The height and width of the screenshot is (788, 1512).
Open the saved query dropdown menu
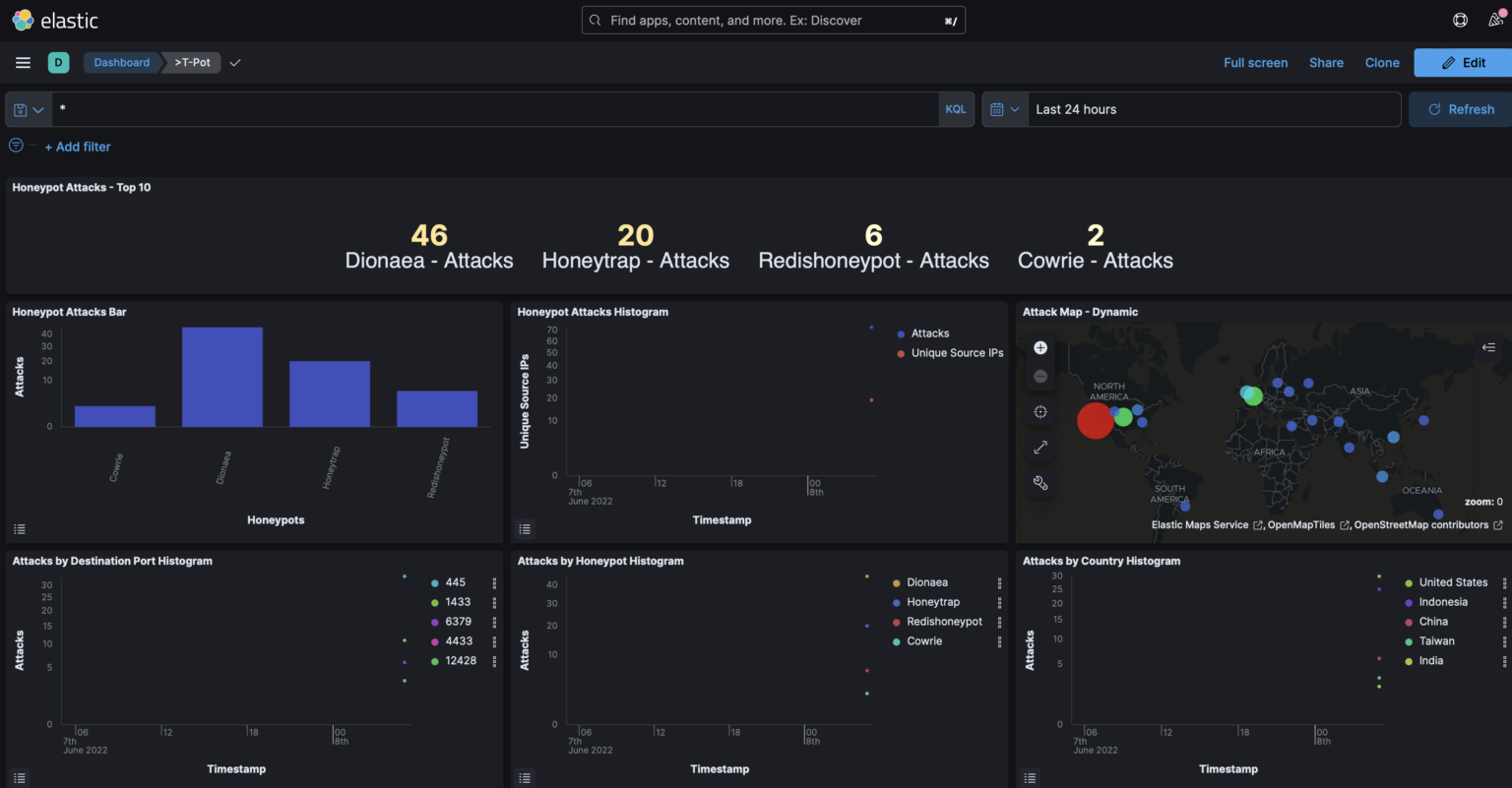click(29, 110)
